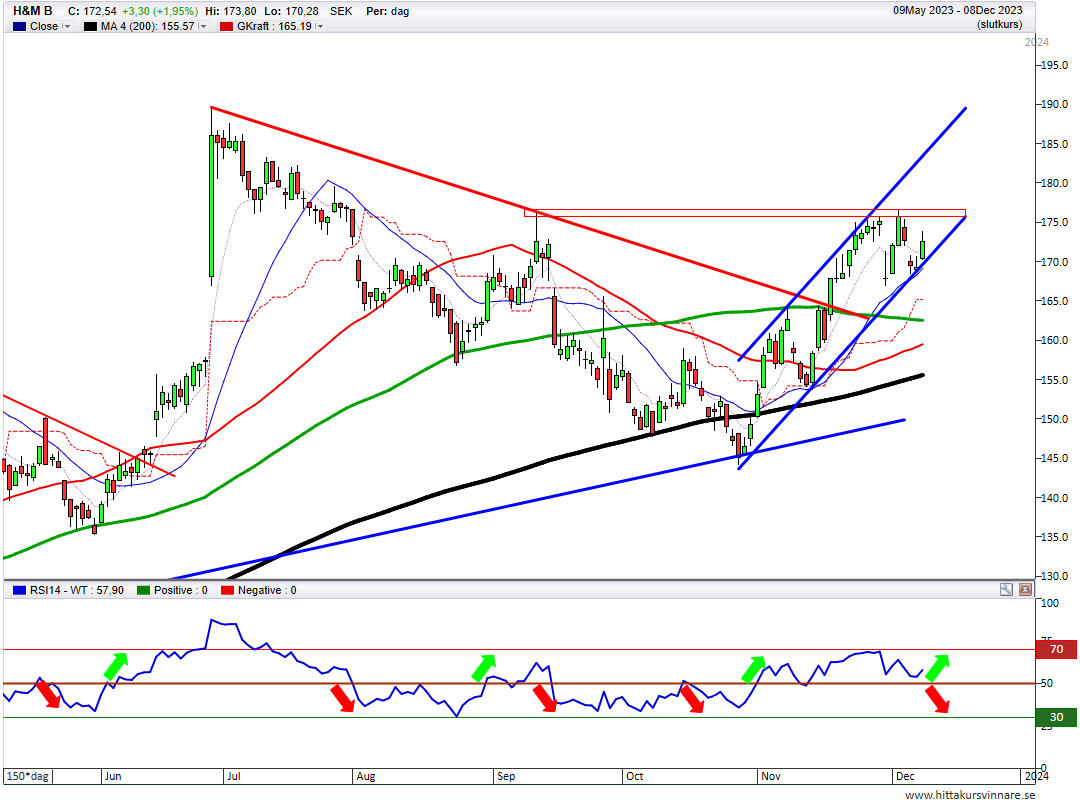Click the 2024 label on time axis
The image size is (1080, 800).
tap(1037, 777)
